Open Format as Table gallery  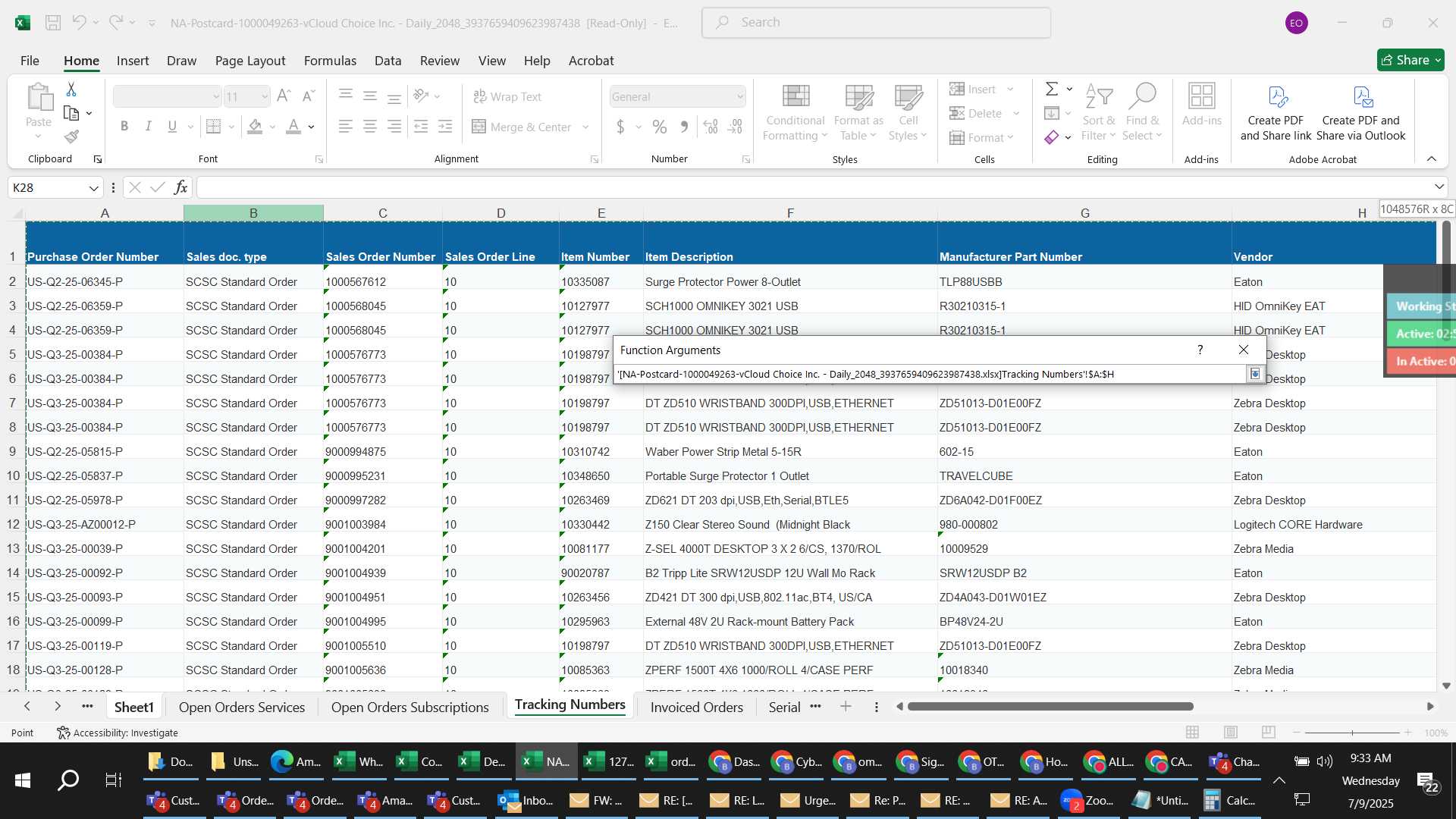click(858, 112)
